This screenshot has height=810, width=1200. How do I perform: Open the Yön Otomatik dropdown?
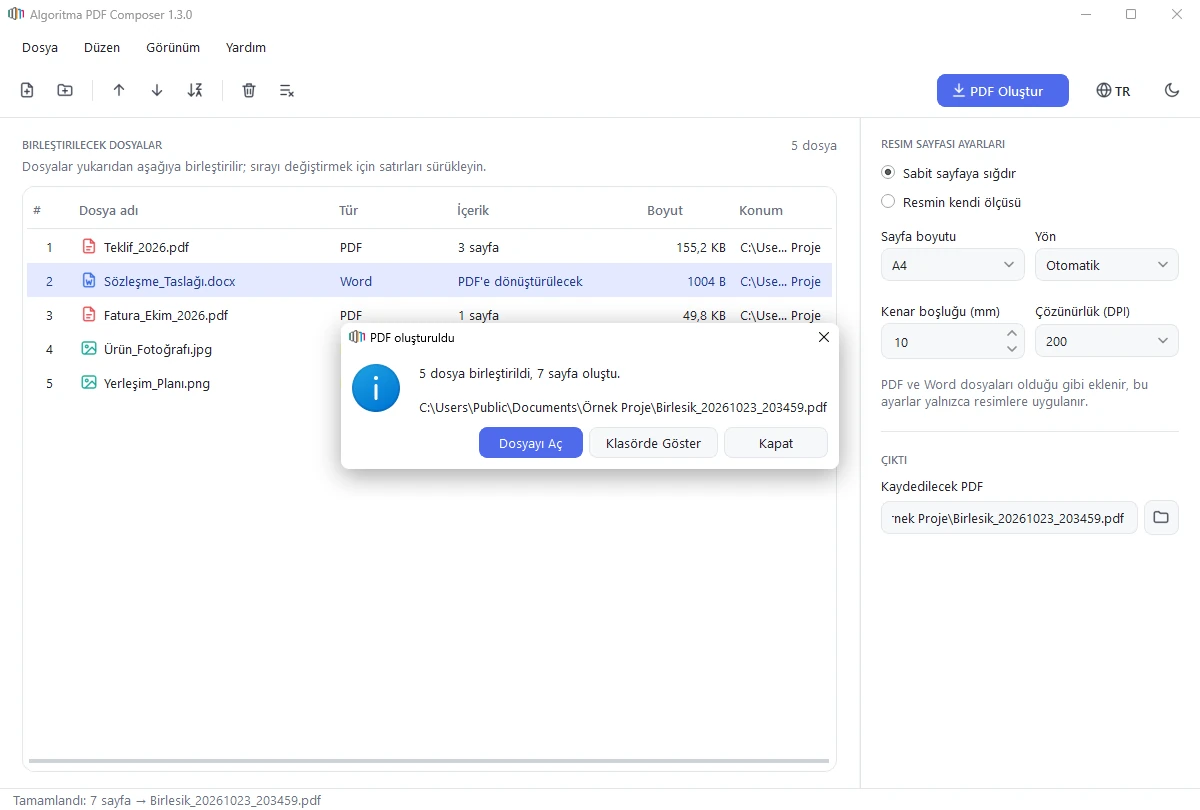click(1107, 265)
